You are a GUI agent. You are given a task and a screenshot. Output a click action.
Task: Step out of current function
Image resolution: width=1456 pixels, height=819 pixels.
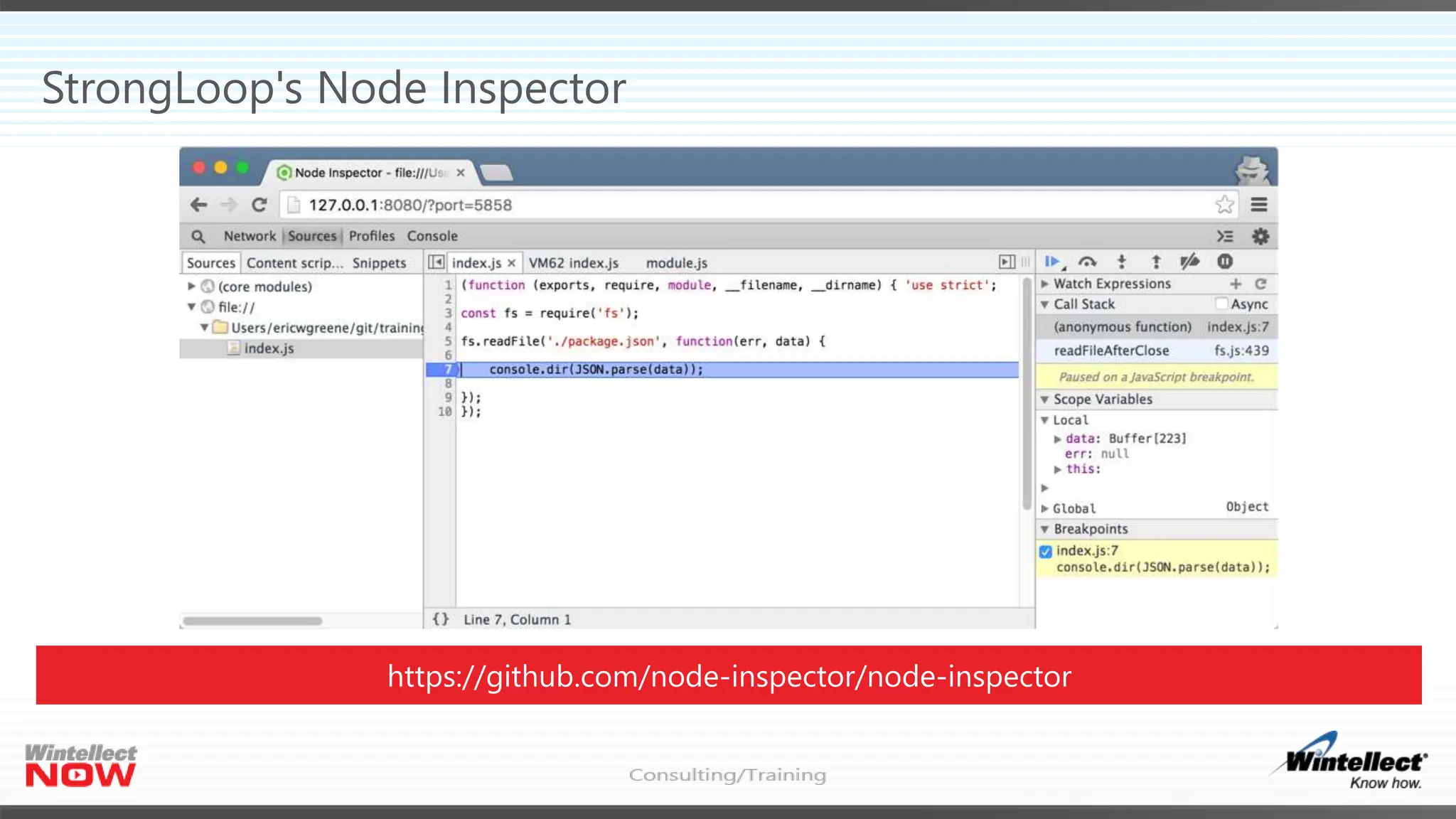(x=1156, y=262)
